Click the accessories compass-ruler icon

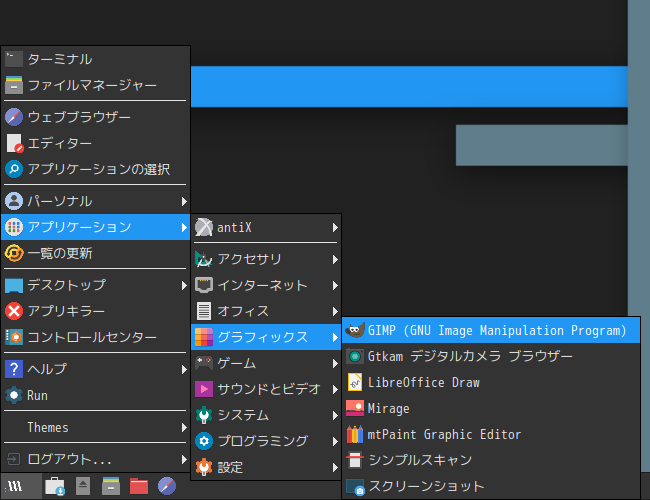204,259
